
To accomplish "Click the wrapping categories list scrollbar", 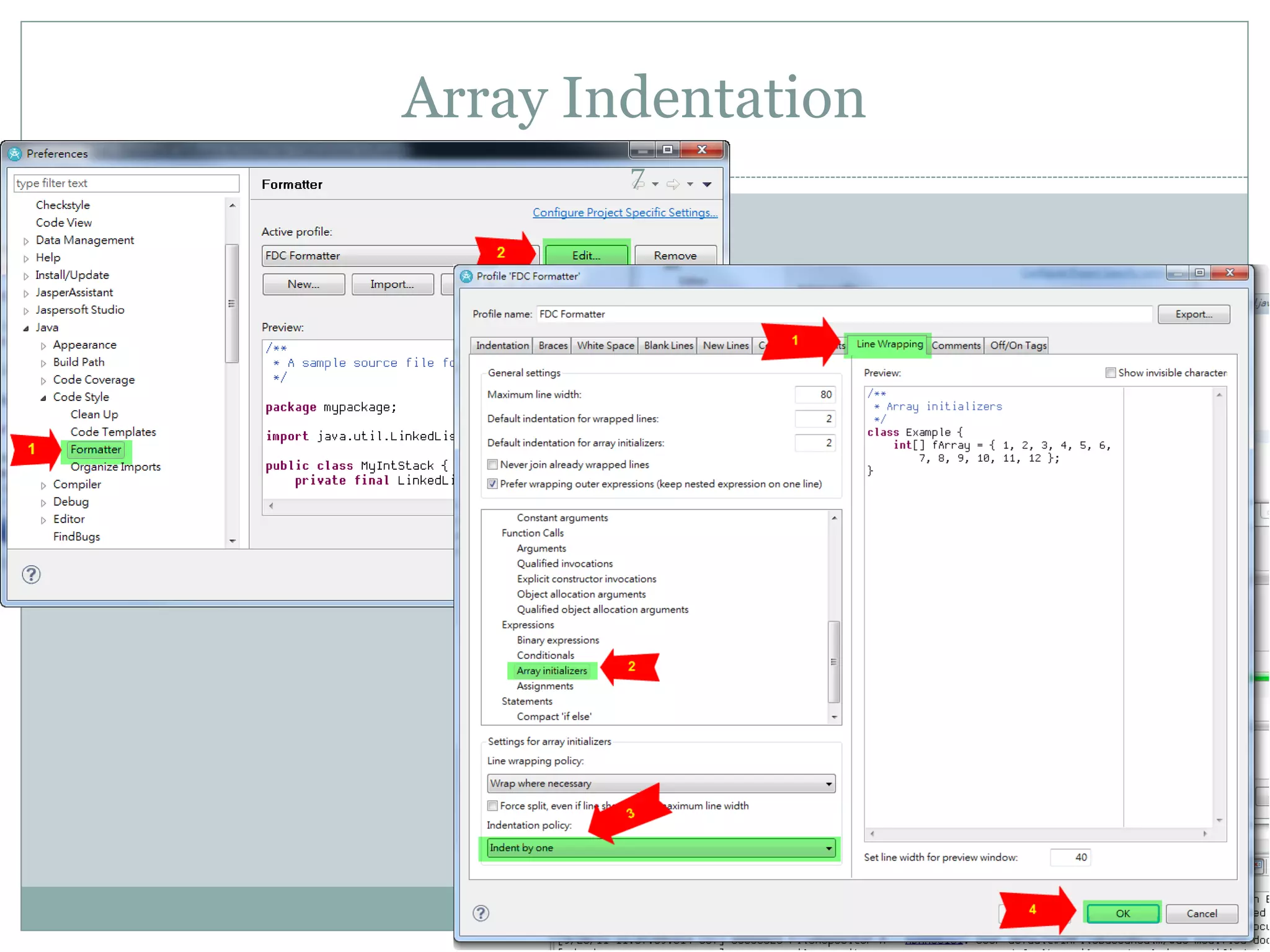I will (834, 661).
